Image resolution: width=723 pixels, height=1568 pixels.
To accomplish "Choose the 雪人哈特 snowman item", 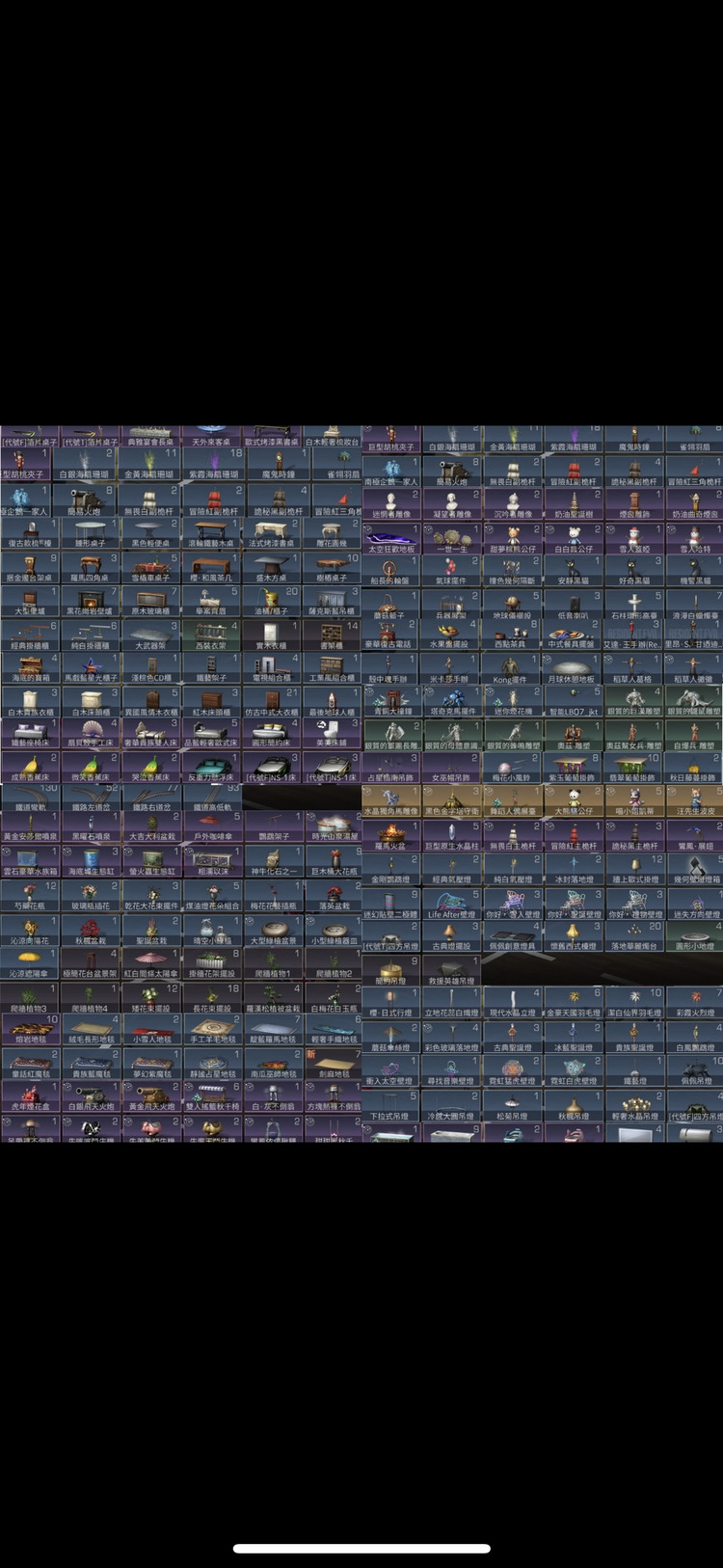I will (x=694, y=540).
